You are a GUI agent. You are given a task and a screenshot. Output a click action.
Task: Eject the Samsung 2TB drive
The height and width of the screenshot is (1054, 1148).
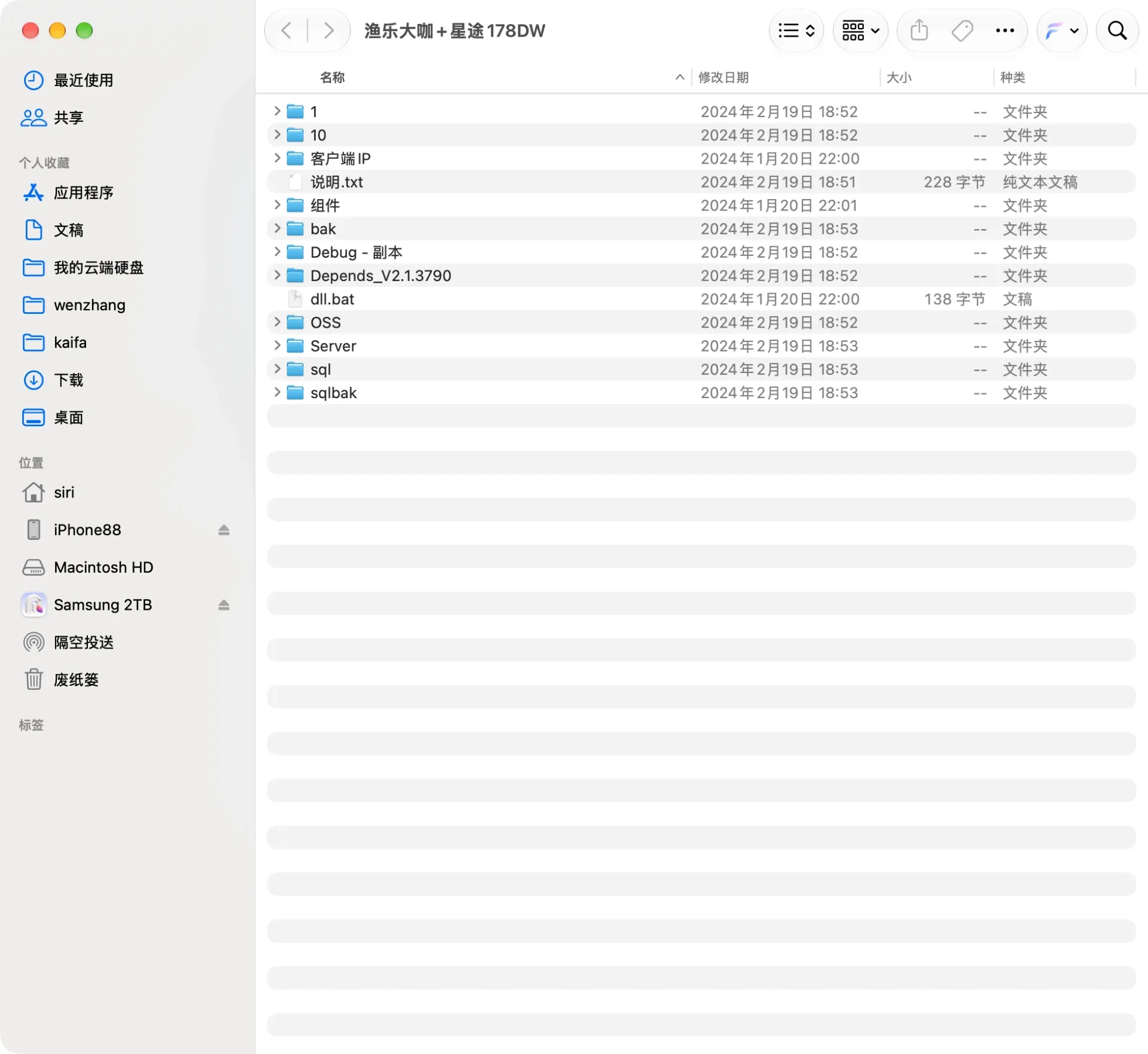pyautogui.click(x=224, y=605)
